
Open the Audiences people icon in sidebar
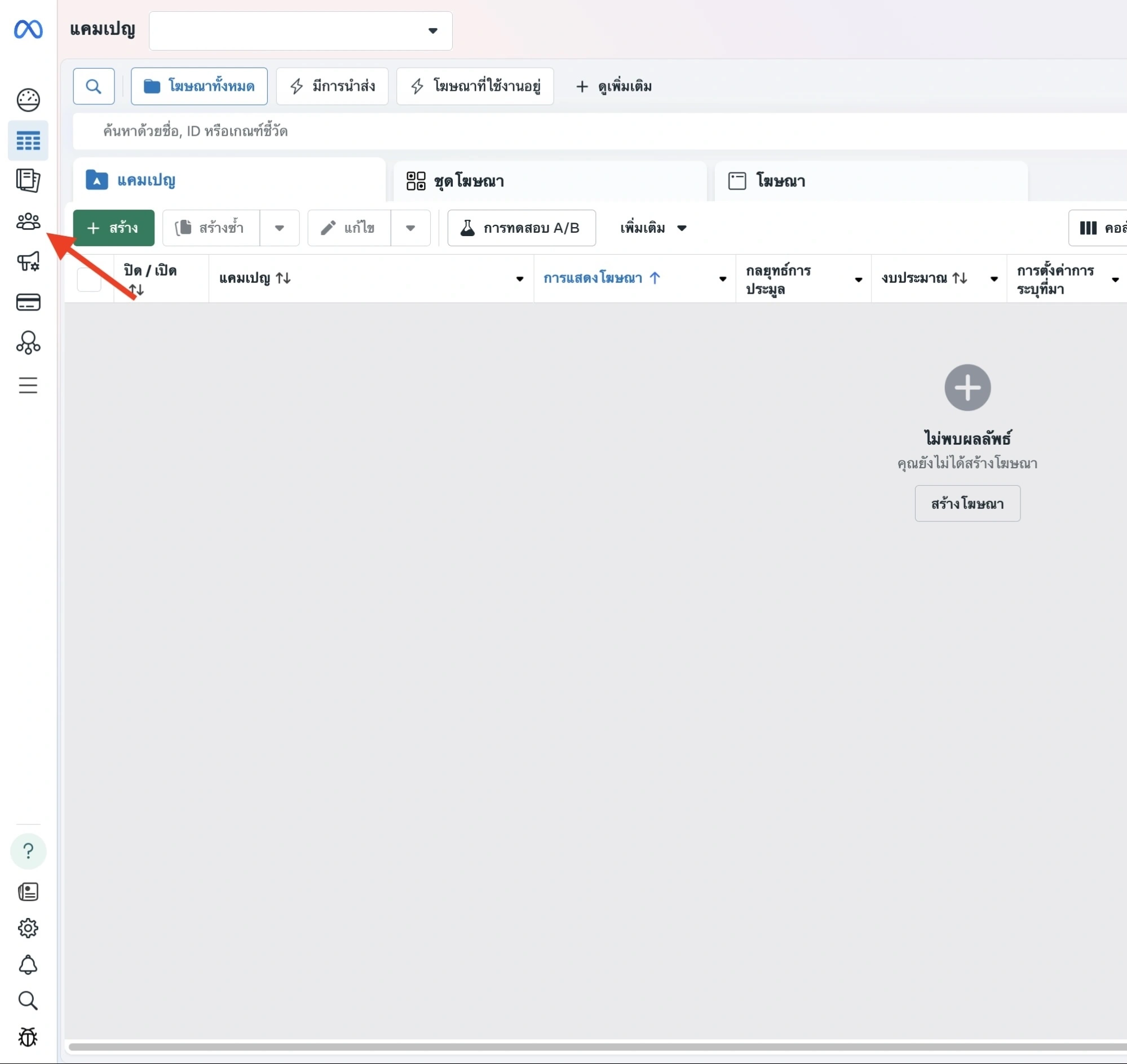click(28, 221)
